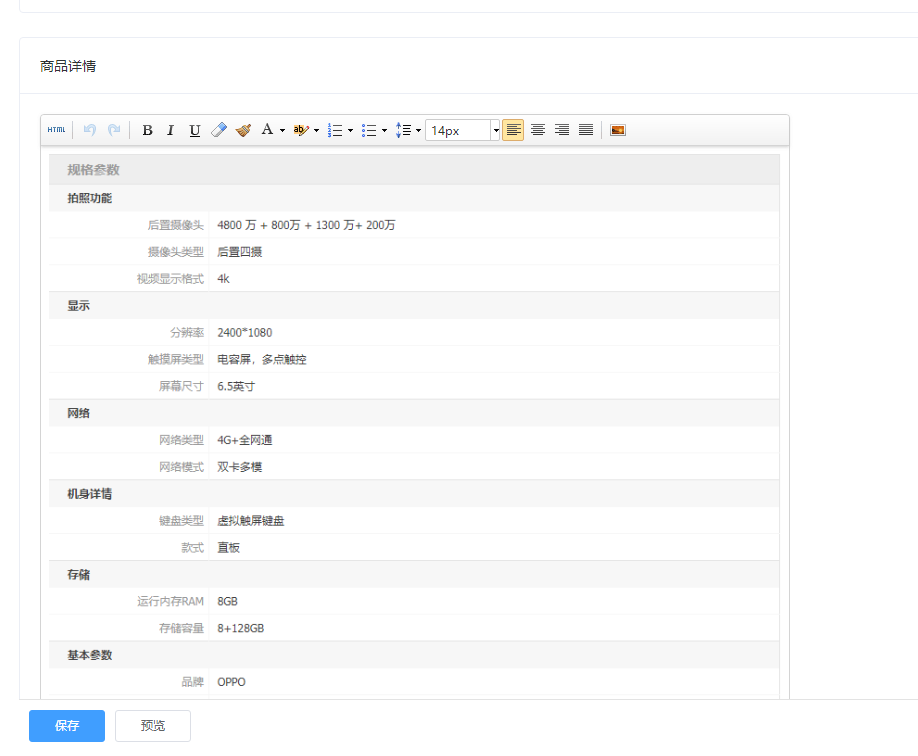This screenshot has height=756, width=918.
Task: Justify the text alignment
Action: tap(586, 130)
